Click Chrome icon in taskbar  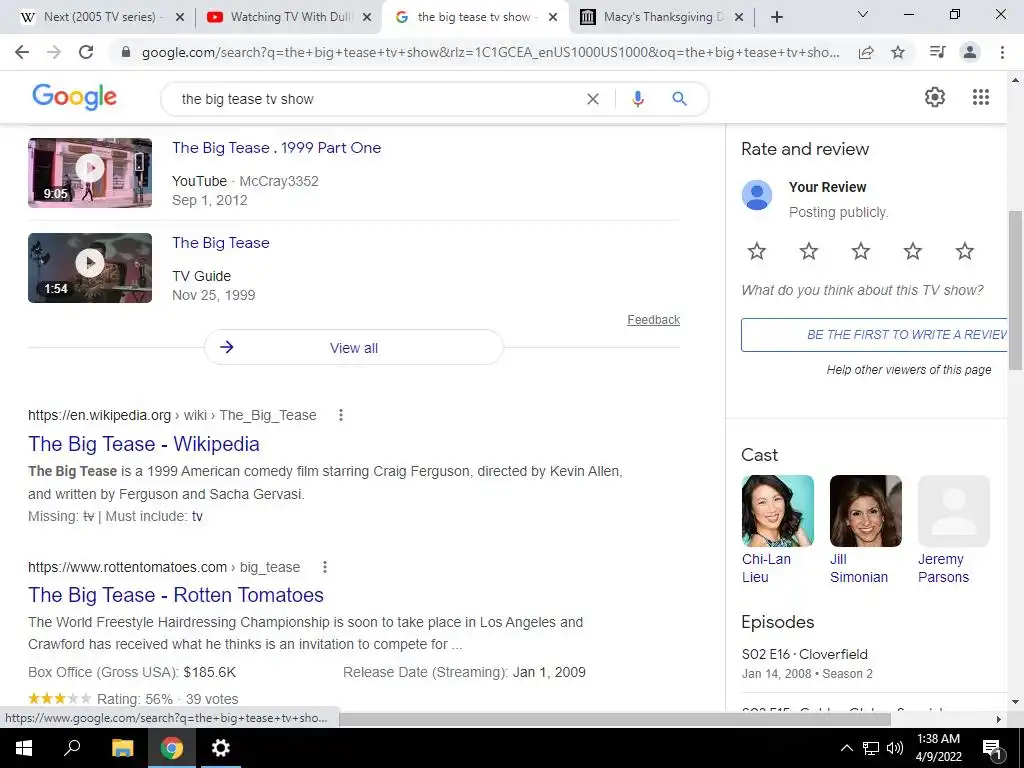pyautogui.click(x=172, y=748)
